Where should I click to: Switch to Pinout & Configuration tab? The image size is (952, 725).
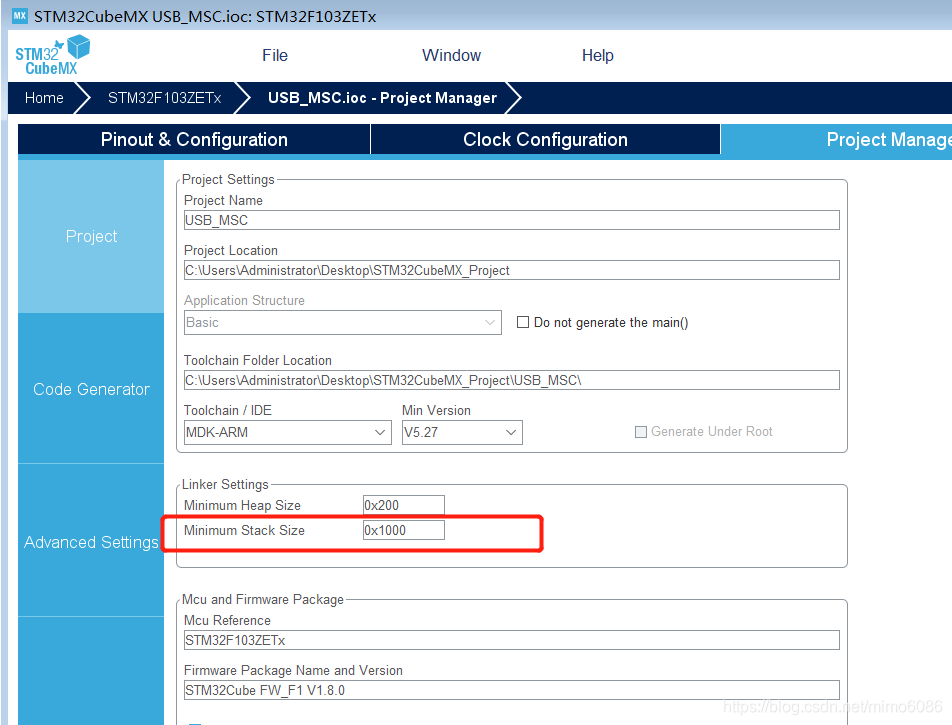point(194,140)
